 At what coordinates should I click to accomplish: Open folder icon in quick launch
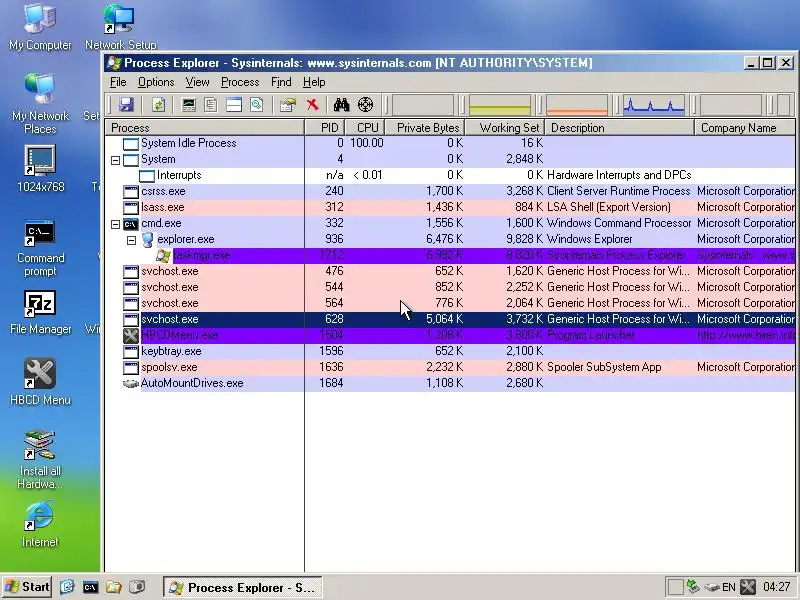click(x=113, y=587)
